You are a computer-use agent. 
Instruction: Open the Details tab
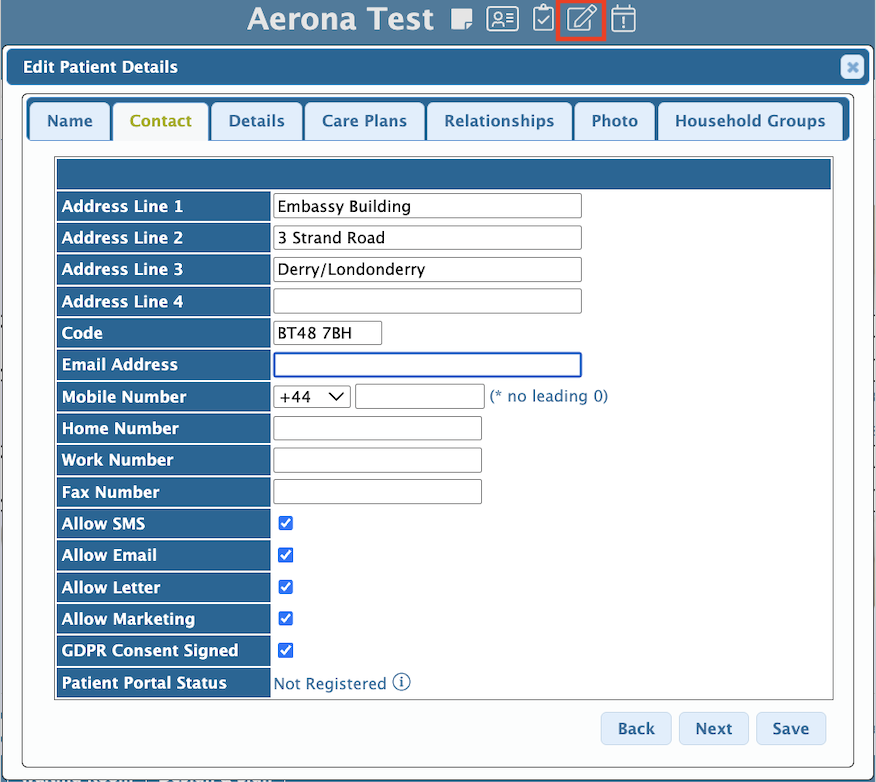tap(256, 121)
